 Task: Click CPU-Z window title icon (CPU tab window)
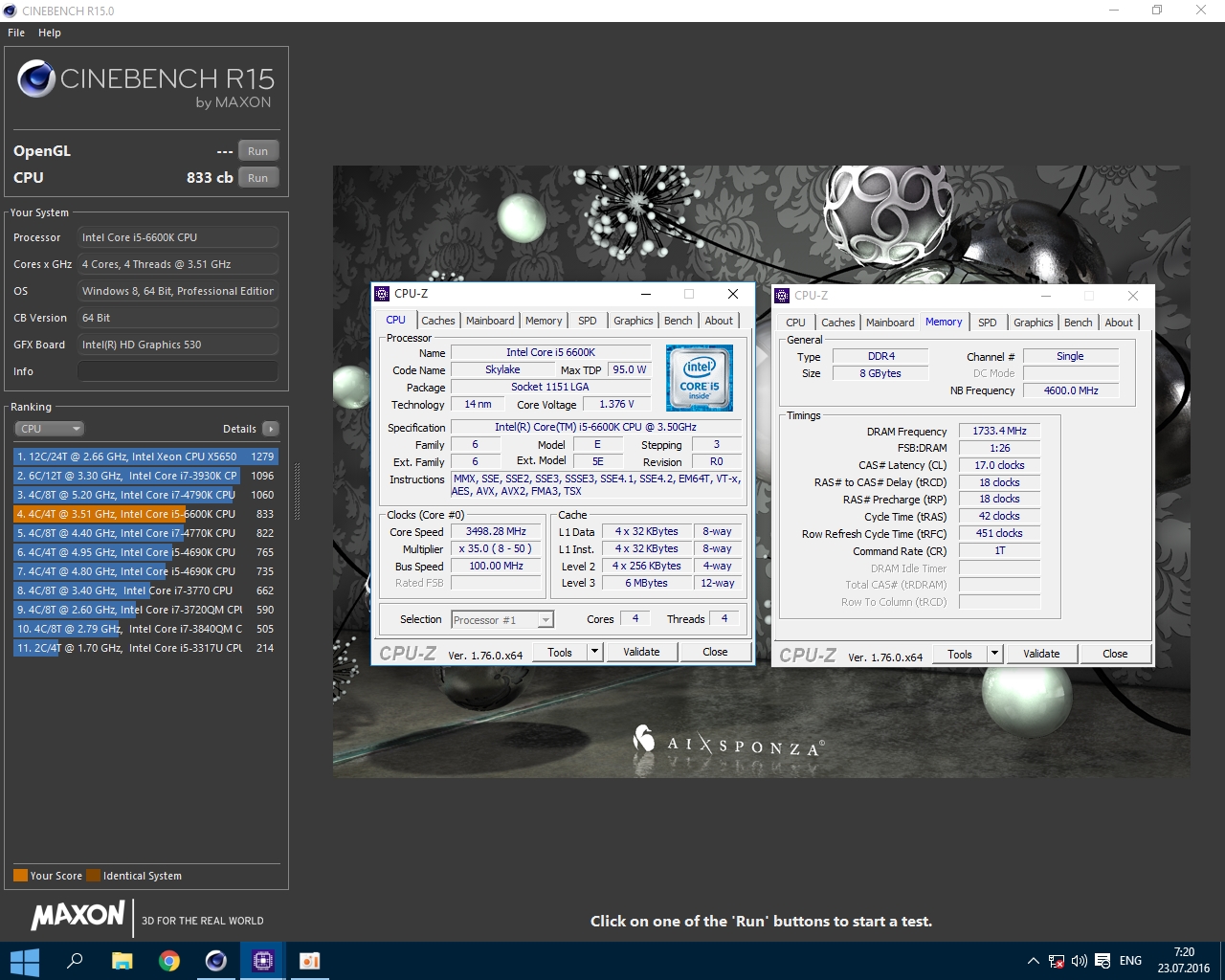point(382,294)
